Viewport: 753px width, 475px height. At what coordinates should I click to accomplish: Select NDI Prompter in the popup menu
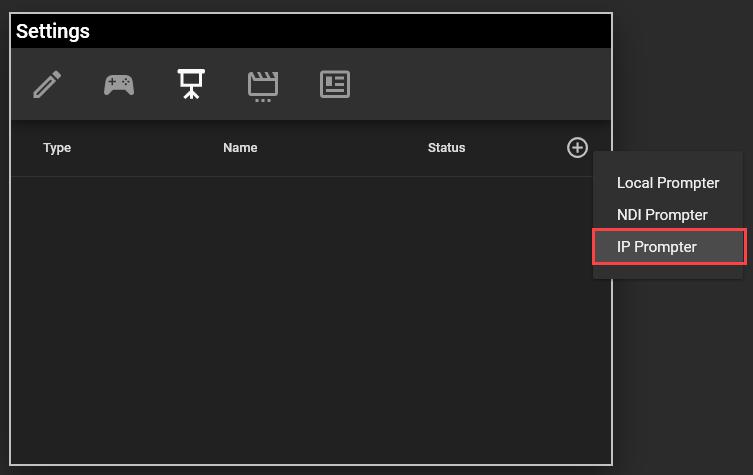tap(661, 215)
